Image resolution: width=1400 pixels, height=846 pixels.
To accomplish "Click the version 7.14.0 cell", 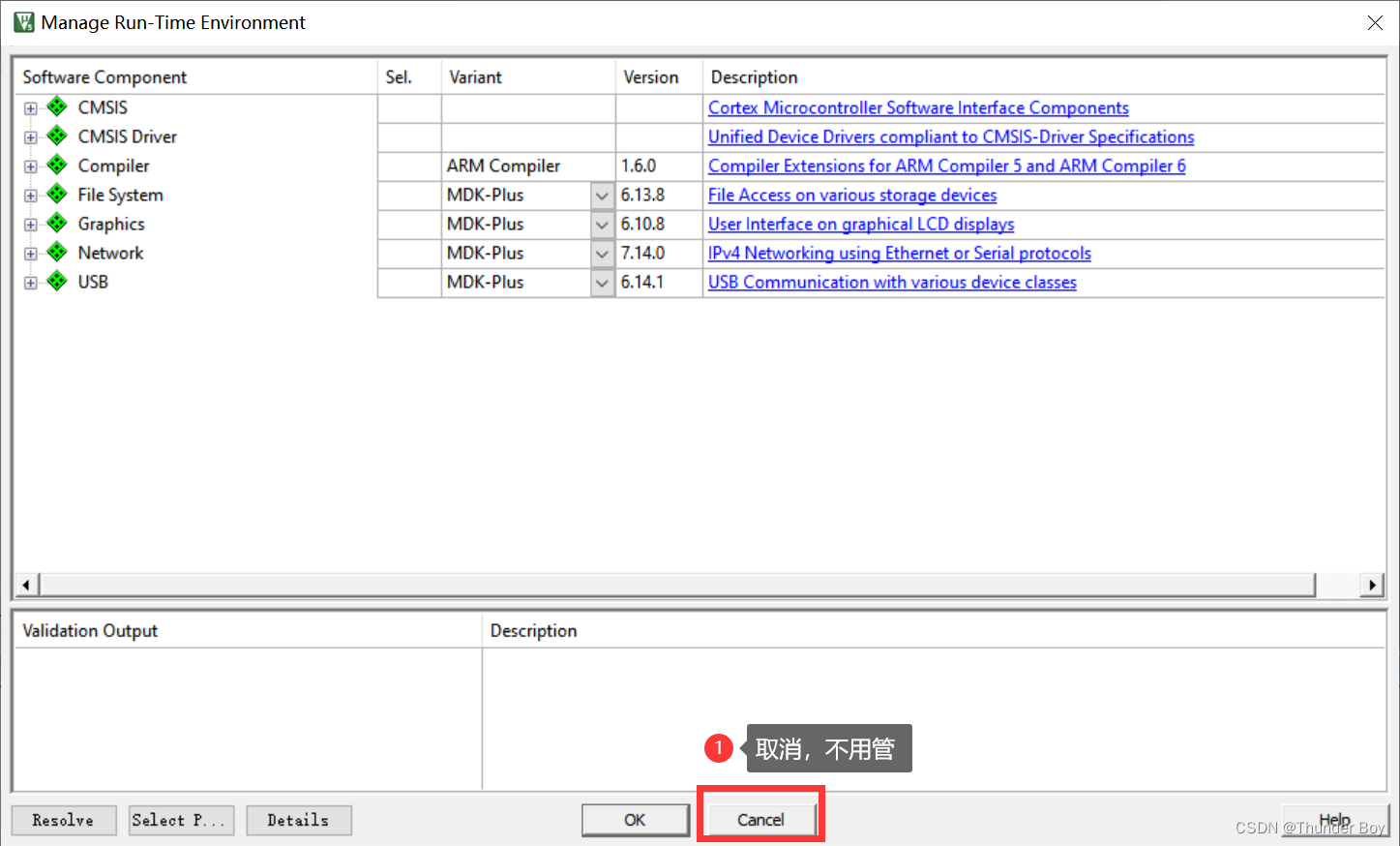I will pos(659,253).
